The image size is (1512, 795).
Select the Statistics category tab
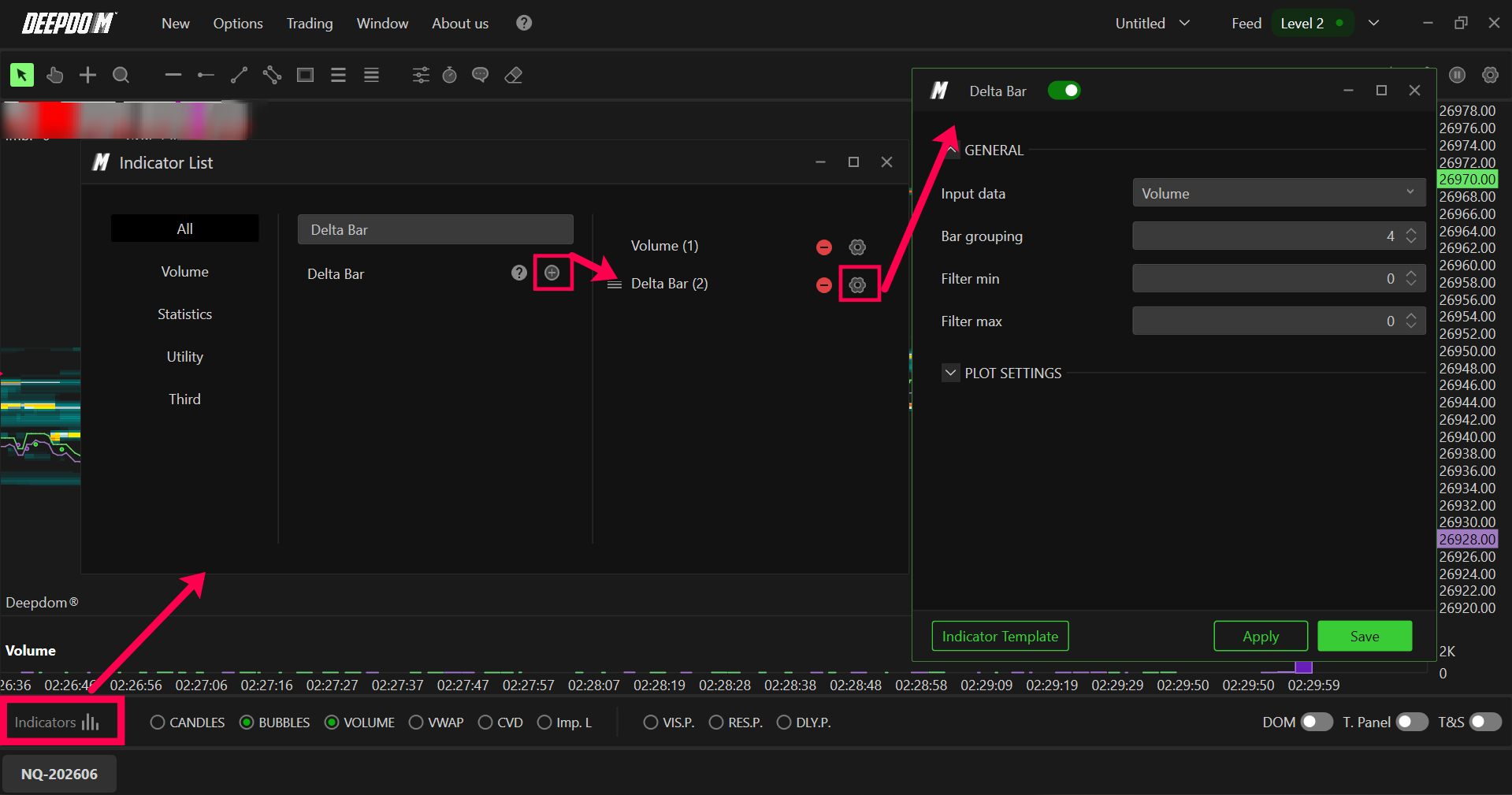click(184, 314)
